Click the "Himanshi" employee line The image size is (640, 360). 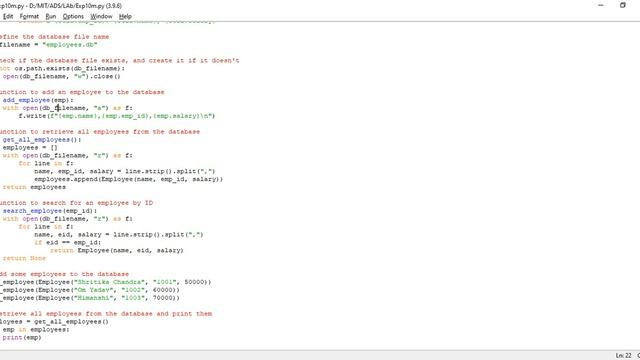pos(90,298)
